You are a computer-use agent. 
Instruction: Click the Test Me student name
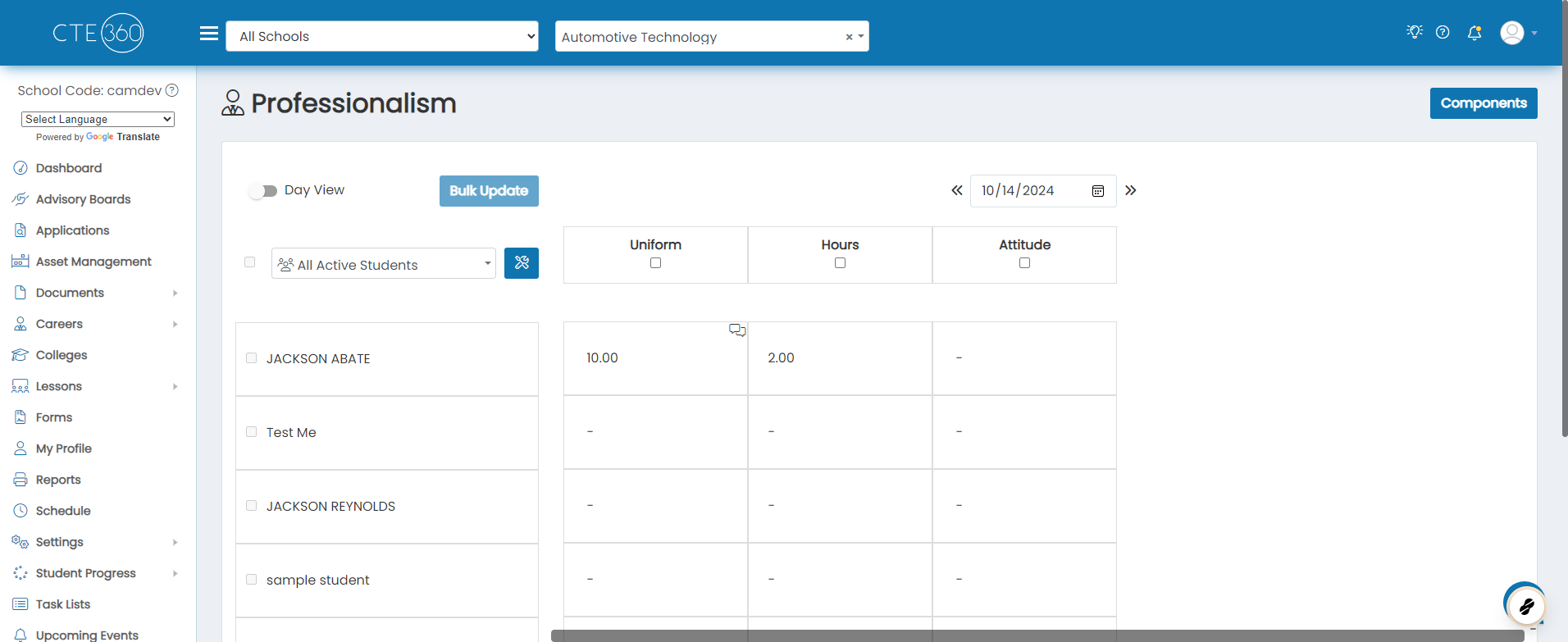(x=291, y=432)
